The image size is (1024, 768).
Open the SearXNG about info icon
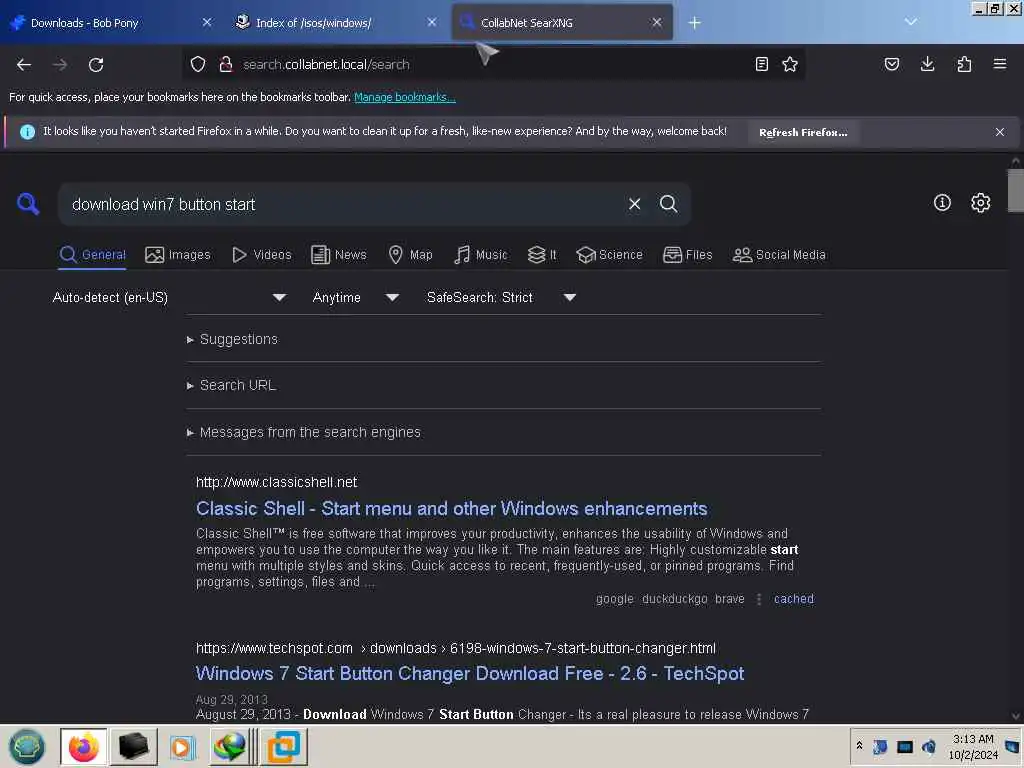click(942, 202)
